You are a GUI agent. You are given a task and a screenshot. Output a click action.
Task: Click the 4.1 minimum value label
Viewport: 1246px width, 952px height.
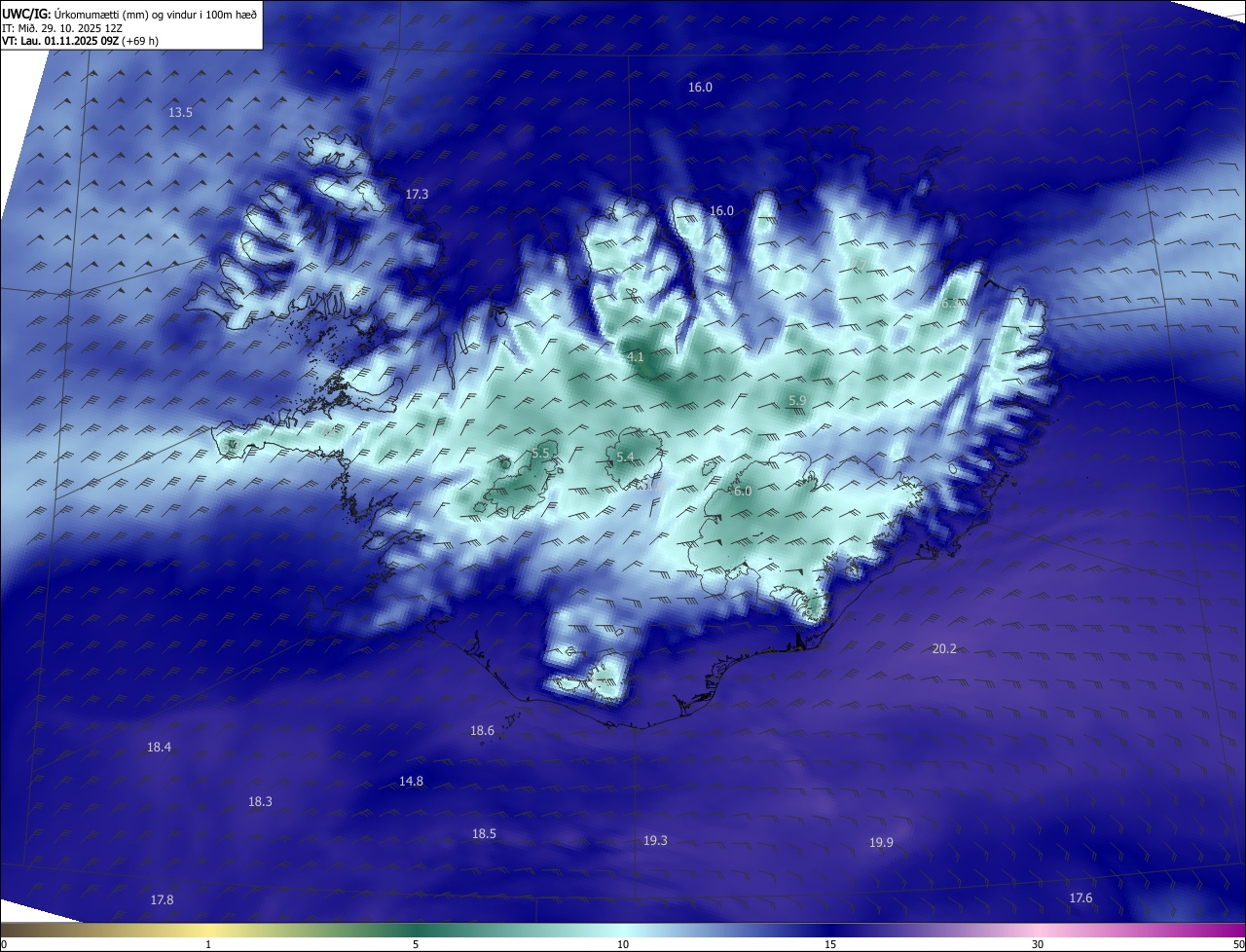[x=636, y=357]
